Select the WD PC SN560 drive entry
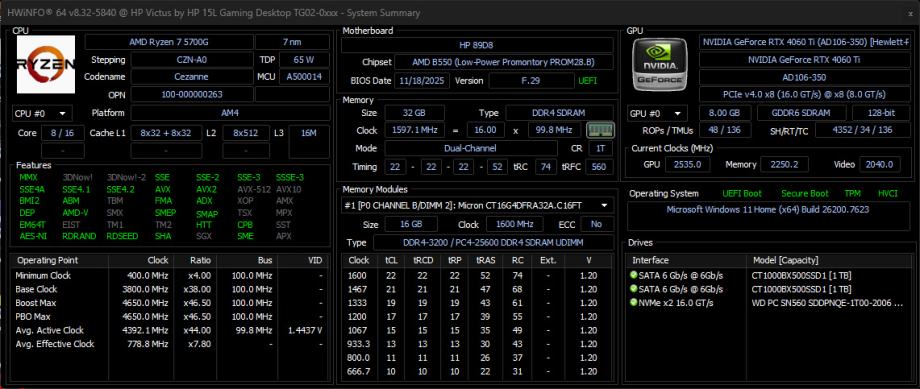The width and height of the screenshot is (920, 389). point(768,303)
